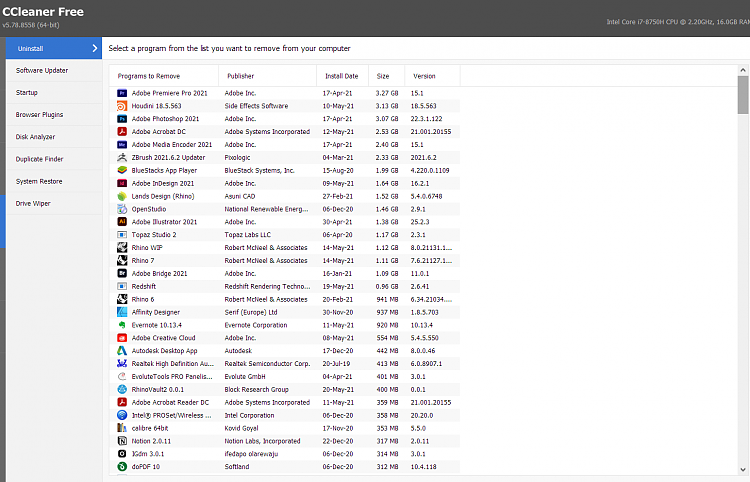Sort list by Publisher column header
This screenshot has width=750, height=482.
(267, 76)
